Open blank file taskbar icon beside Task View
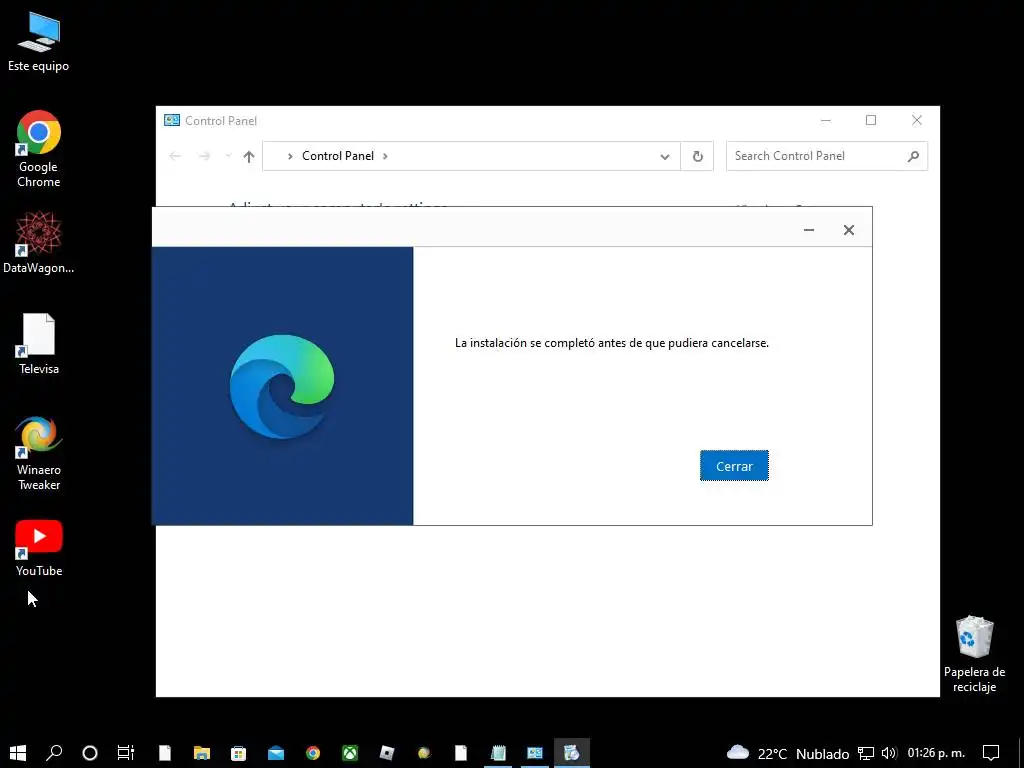 [x=165, y=753]
